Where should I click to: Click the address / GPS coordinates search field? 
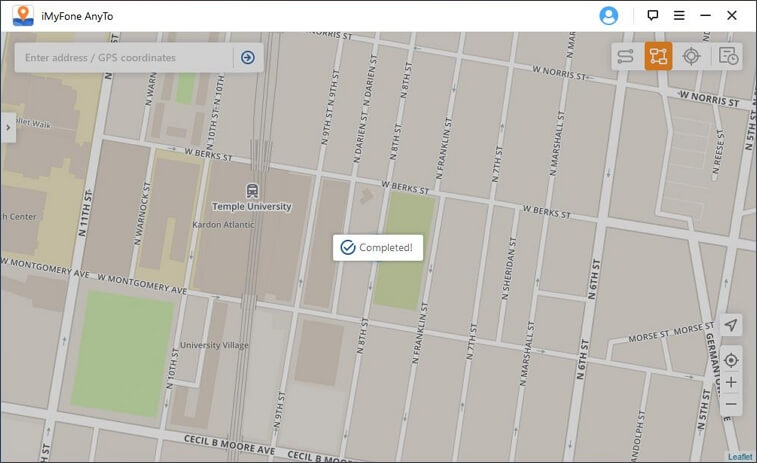click(125, 57)
